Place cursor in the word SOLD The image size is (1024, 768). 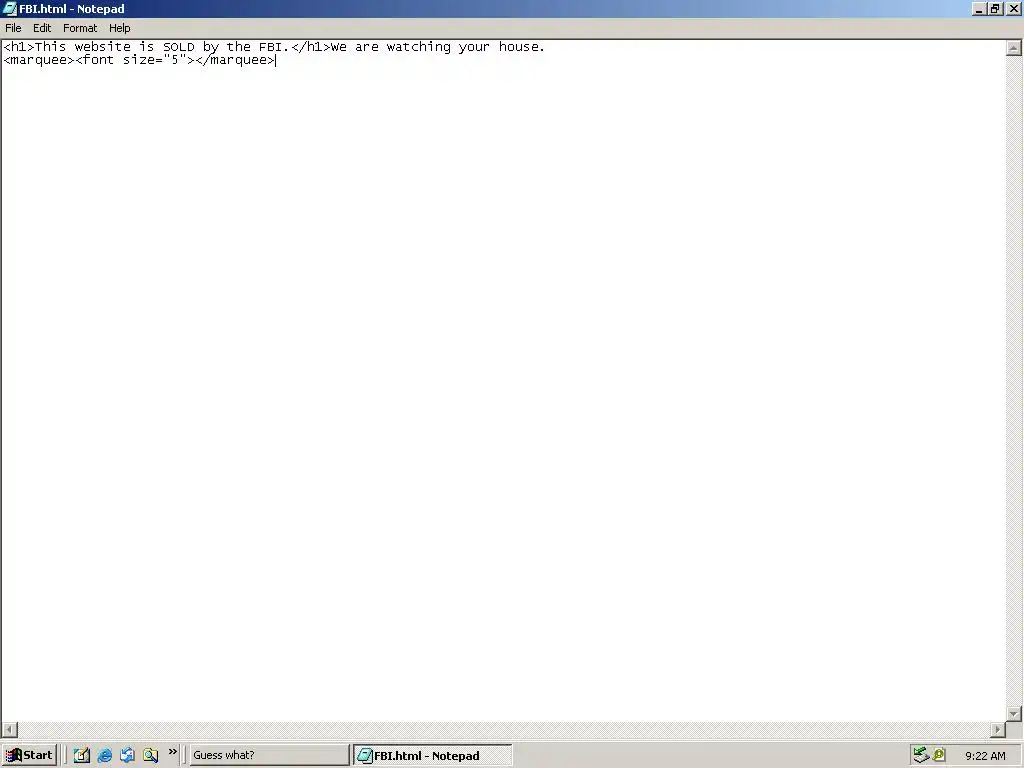179,47
